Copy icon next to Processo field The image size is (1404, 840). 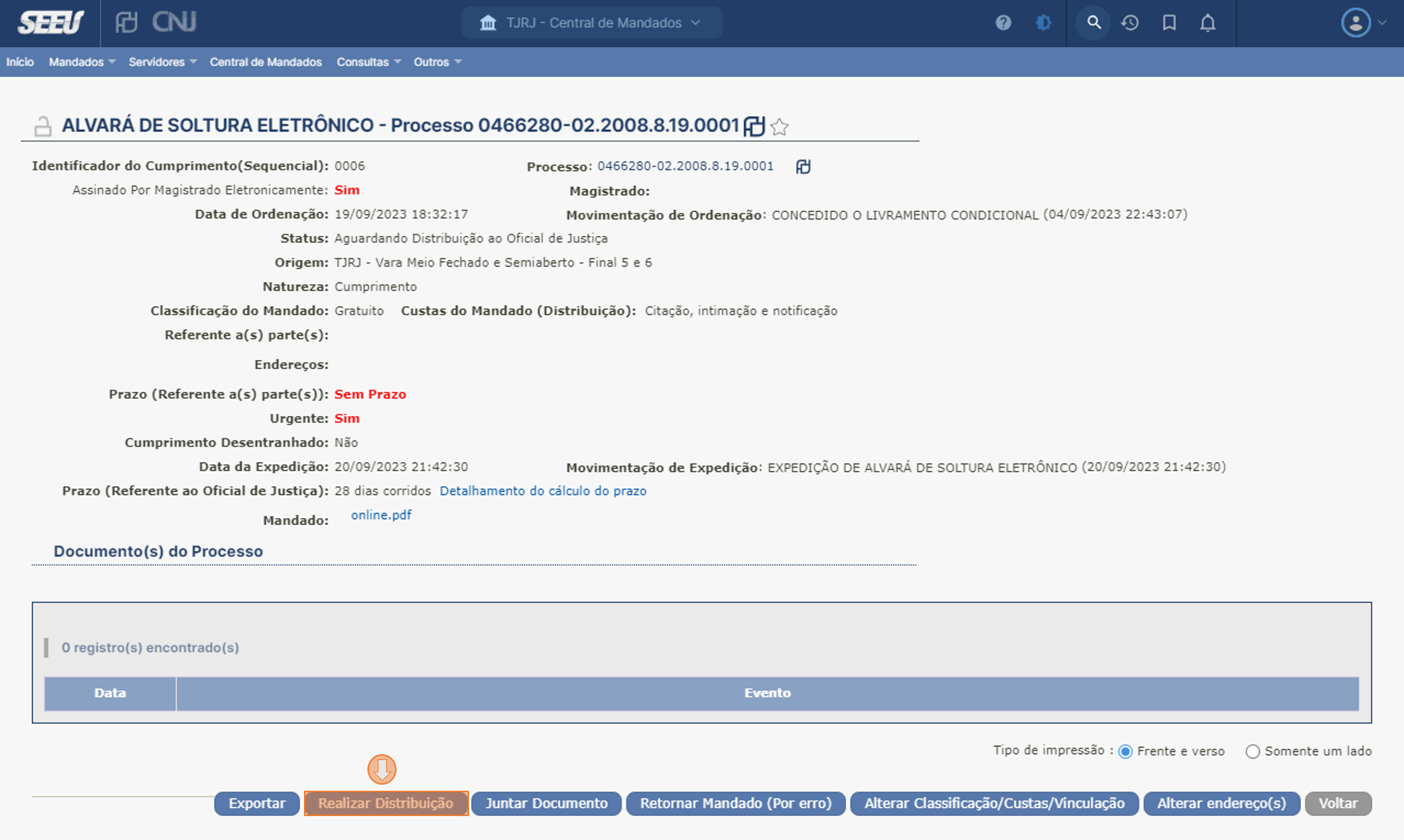803,167
